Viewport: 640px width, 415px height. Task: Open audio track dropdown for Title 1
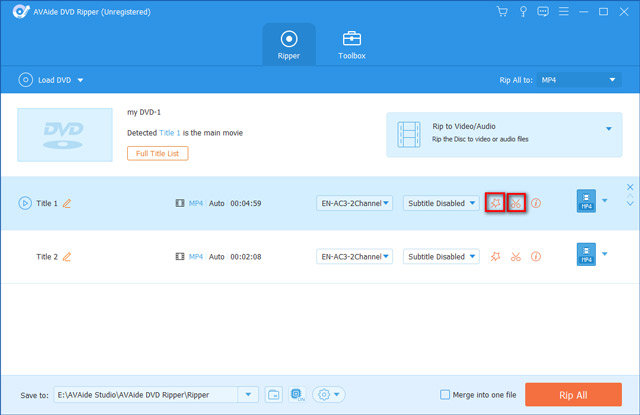click(x=354, y=203)
